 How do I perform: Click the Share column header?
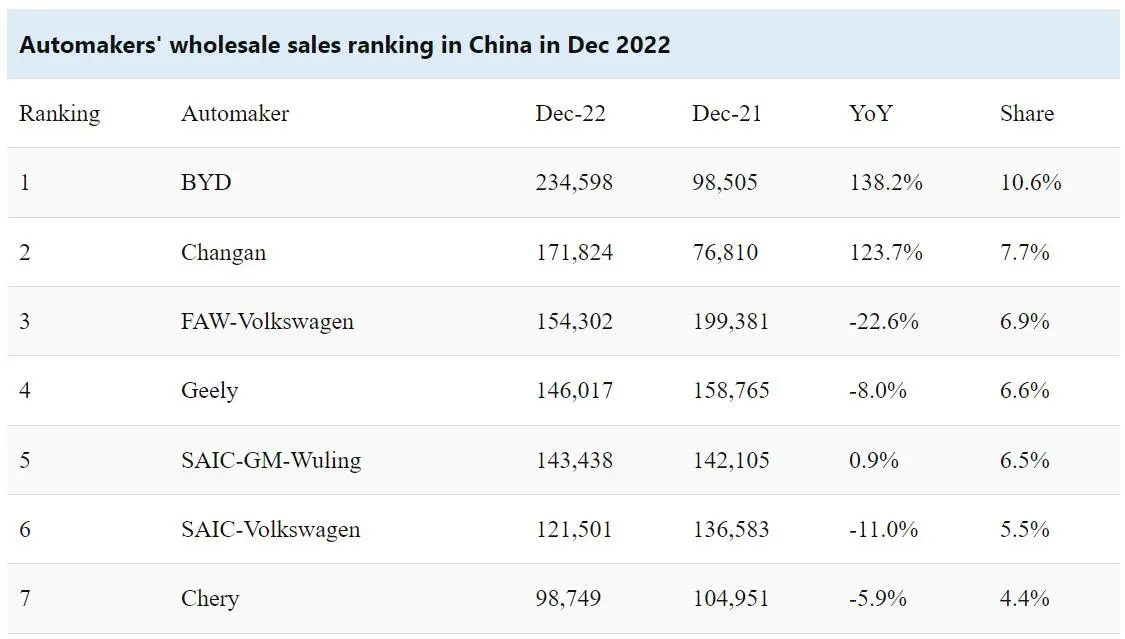pos(1027,114)
